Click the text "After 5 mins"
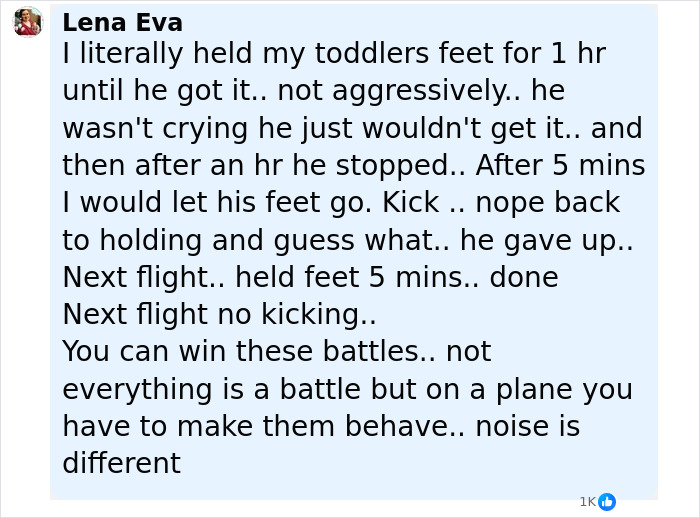This screenshot has height=518, width=700. 560,165
